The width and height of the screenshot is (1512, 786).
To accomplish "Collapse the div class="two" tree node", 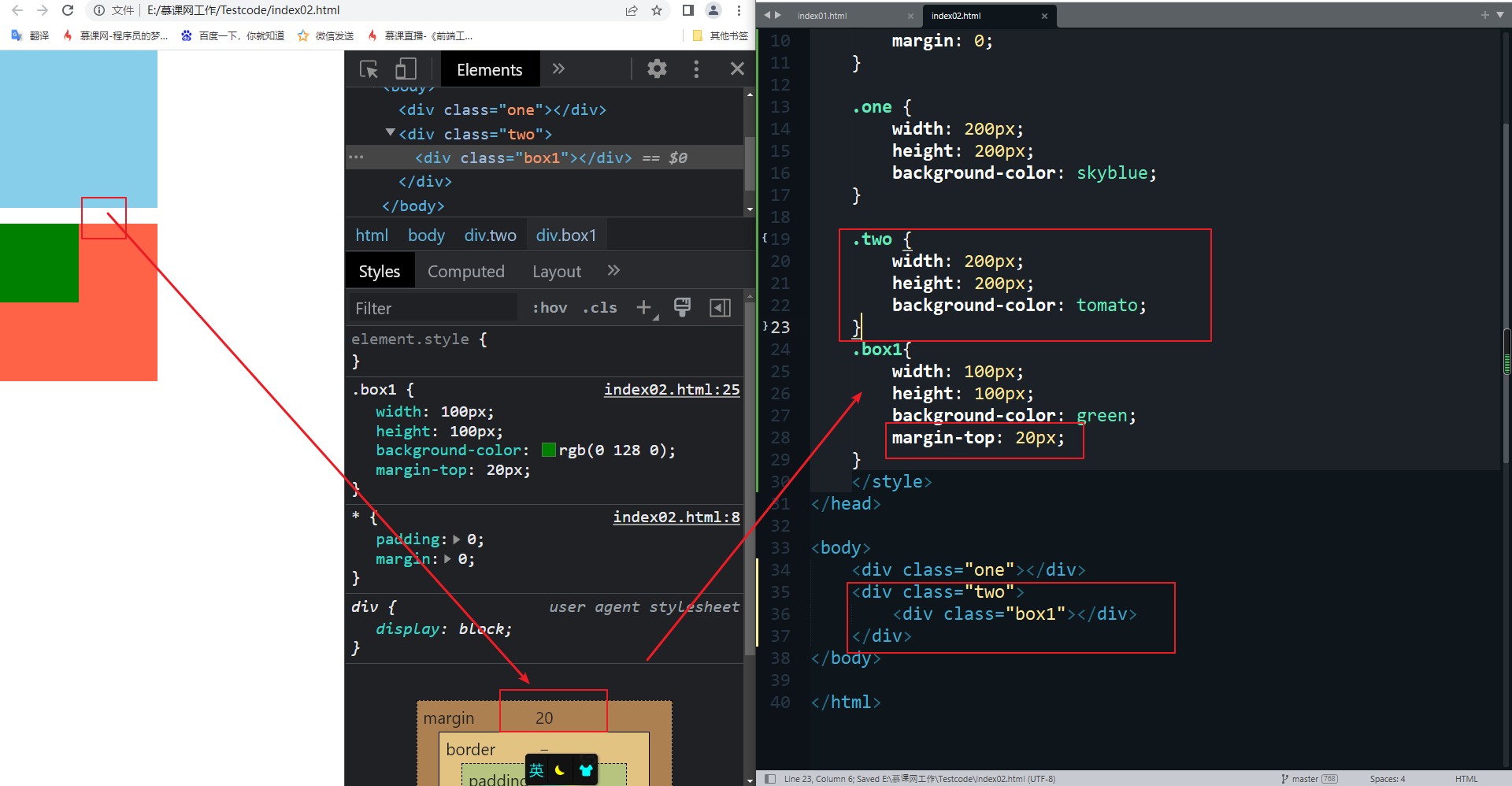I will point(390,133).
